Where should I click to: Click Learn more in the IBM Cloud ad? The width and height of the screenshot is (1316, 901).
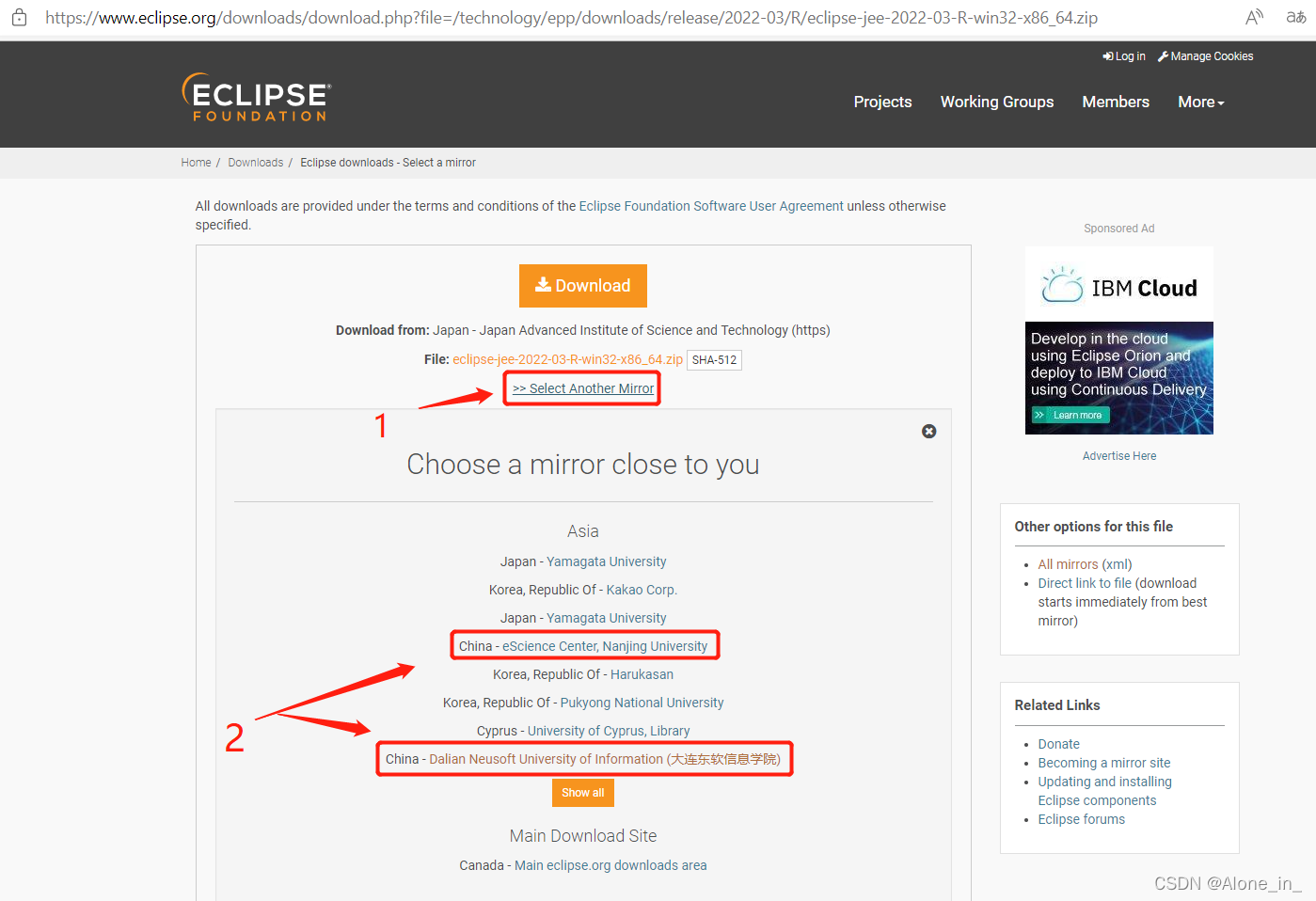click(x=1070, y=414)
